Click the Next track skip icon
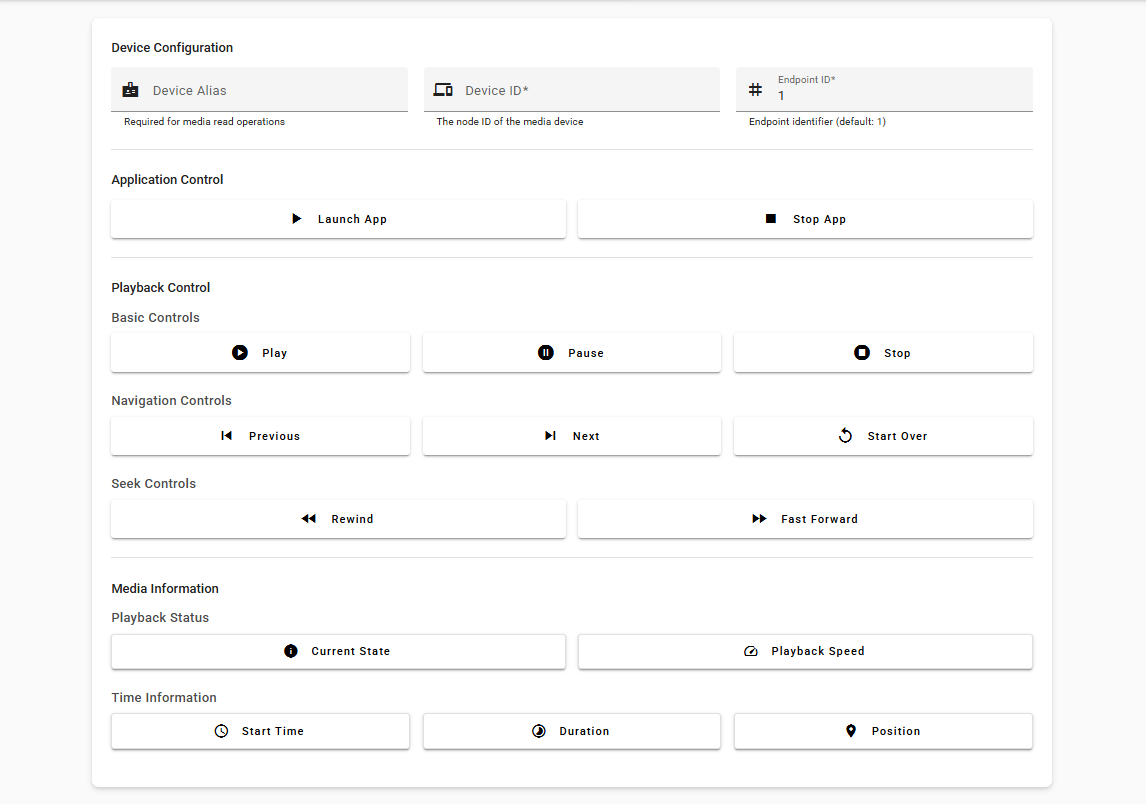 [550, 436]
